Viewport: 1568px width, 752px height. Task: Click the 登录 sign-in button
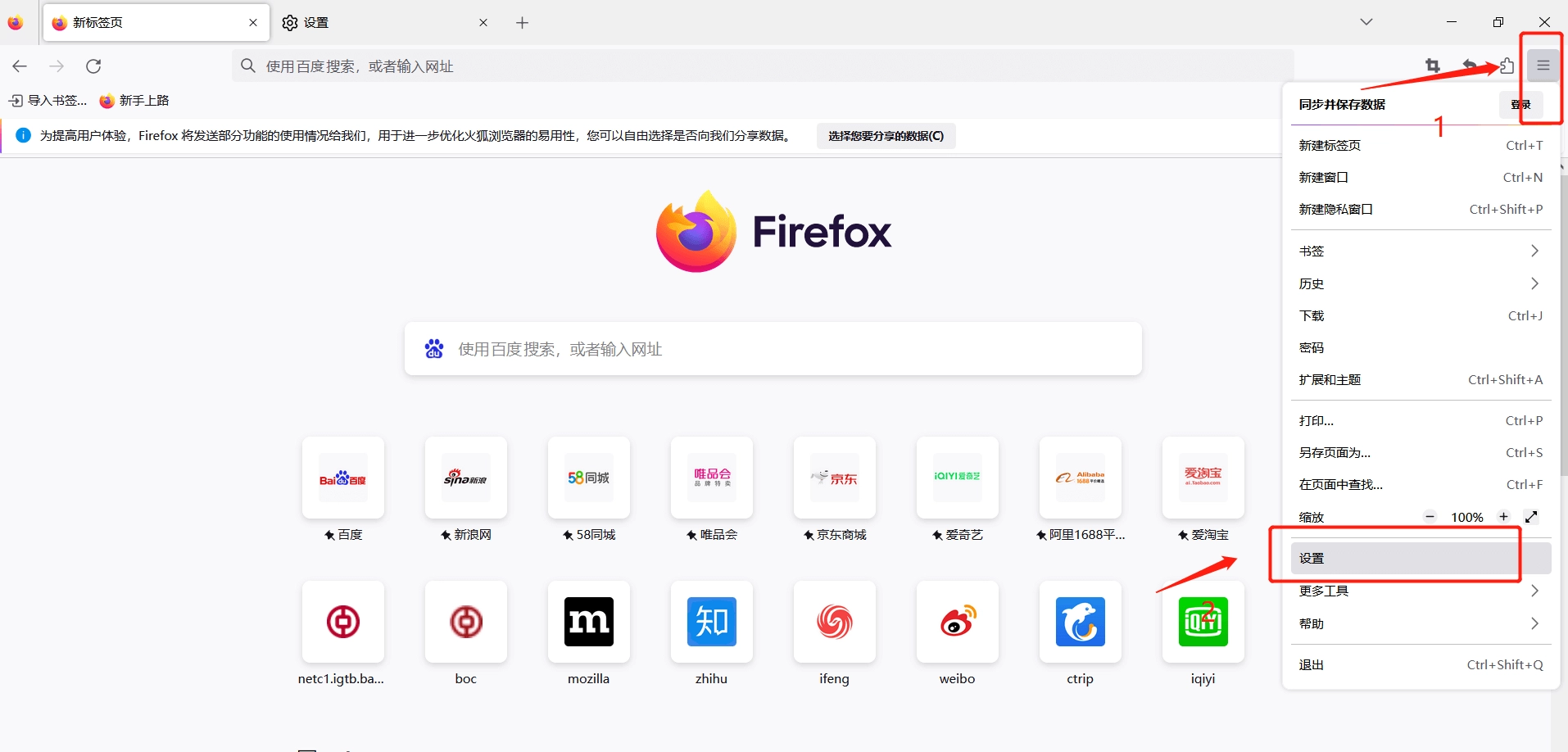pyautogui.click(x=1520, y=105)
